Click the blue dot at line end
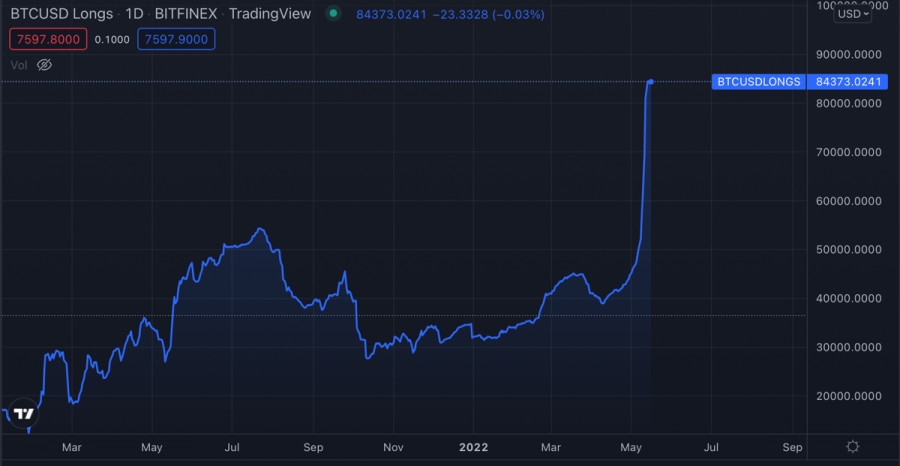The height and width of the screenshot is (466, 900). point(650,81)
